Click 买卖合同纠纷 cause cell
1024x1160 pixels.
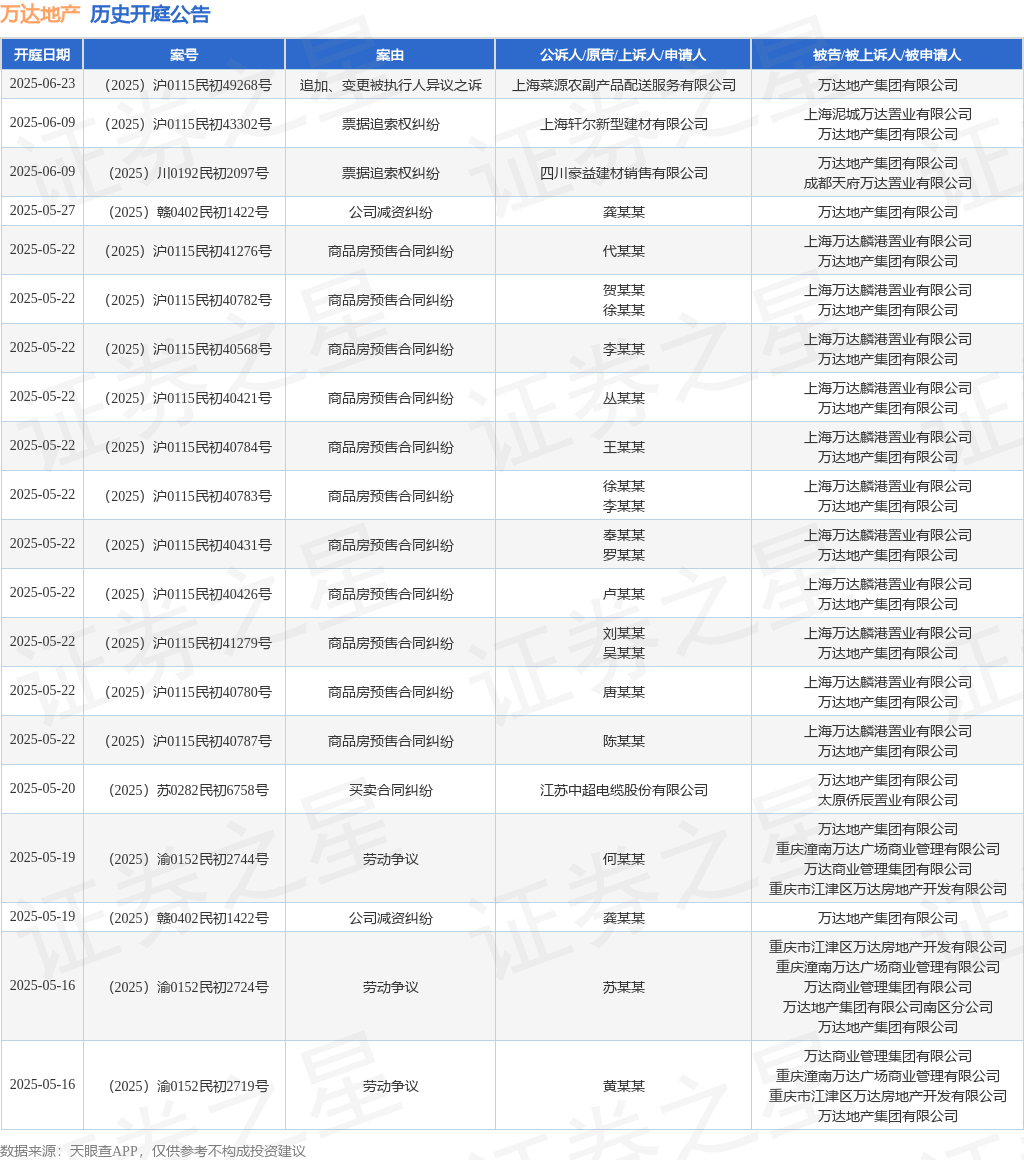click(390, 790)
